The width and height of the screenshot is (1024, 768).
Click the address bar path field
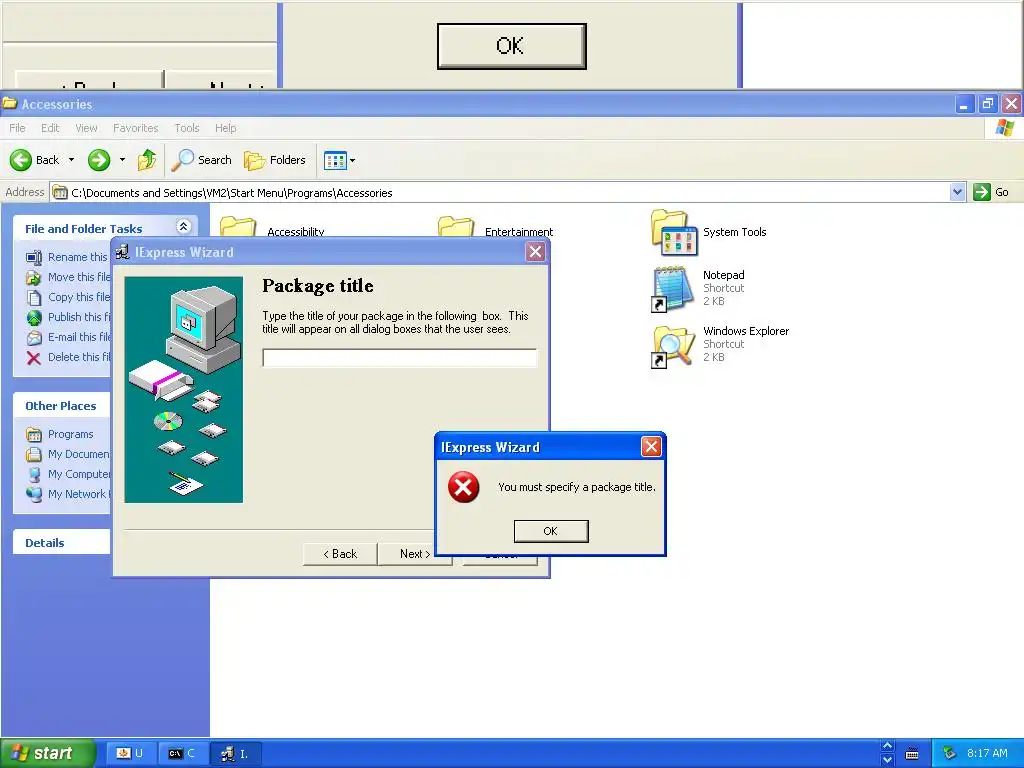click(x=500, y=193)
